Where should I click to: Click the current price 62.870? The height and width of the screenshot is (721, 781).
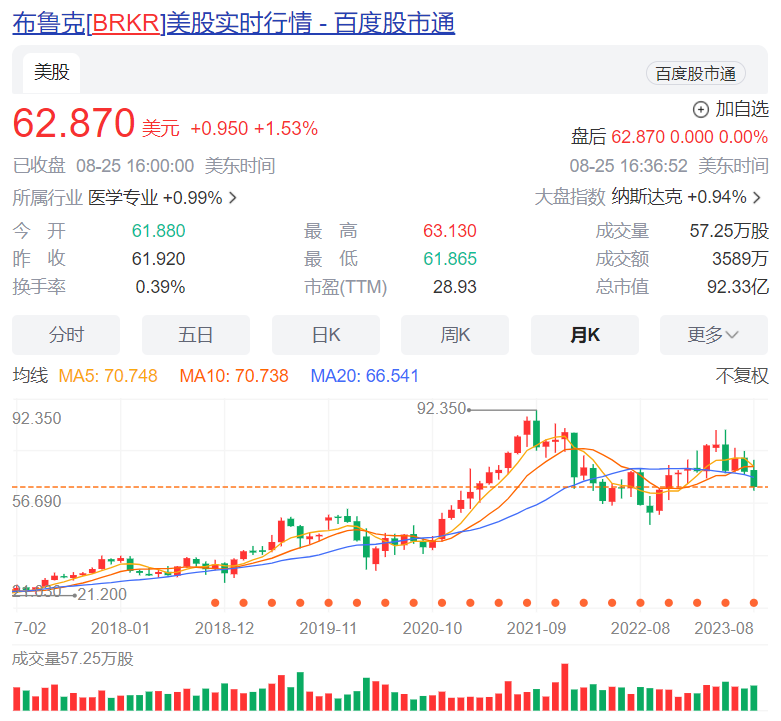click(74, 123)
